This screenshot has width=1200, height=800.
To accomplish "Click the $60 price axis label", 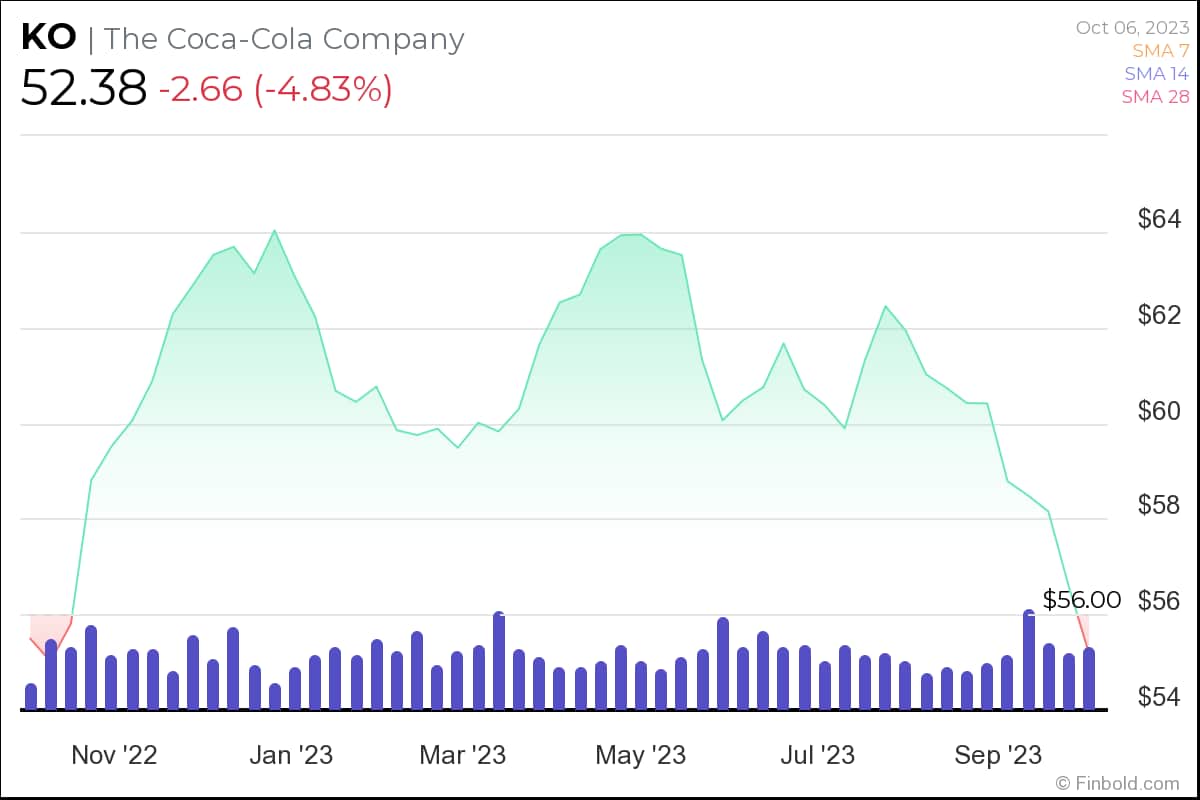I will click(x=1160, y=411).
